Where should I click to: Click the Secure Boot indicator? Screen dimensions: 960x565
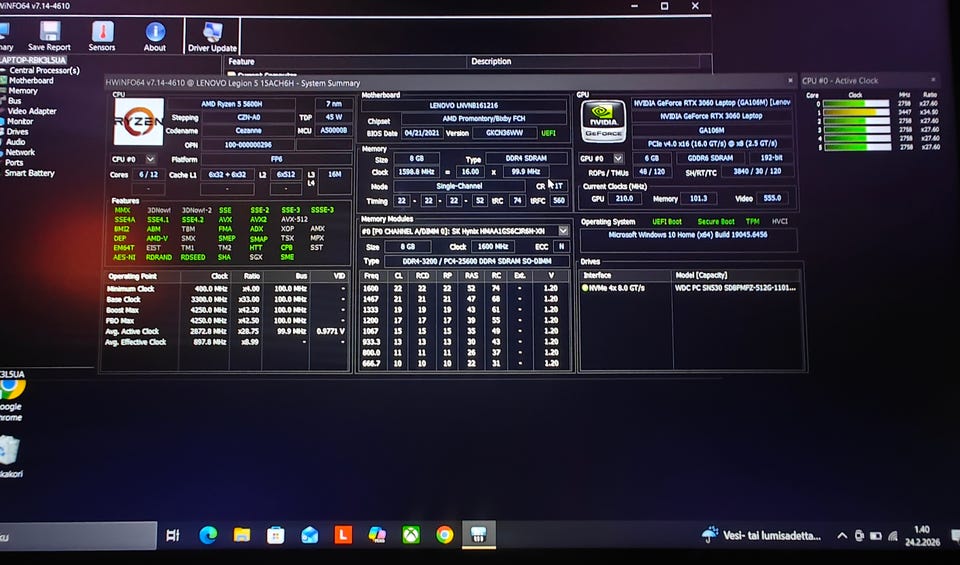(x=716, y=222)
